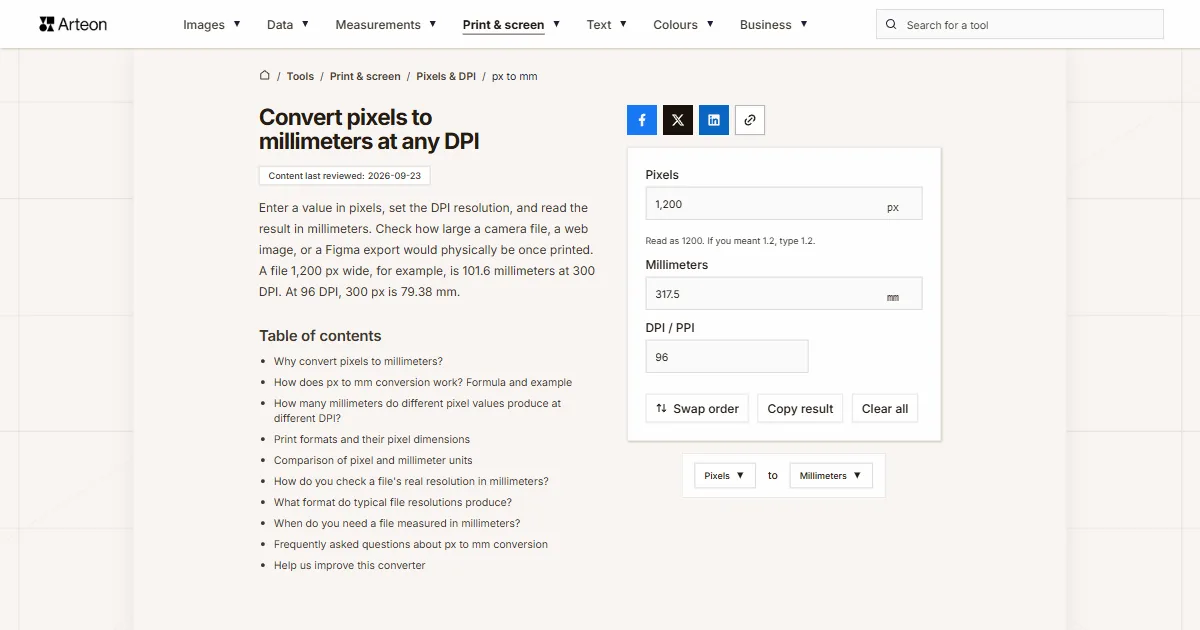This screenshot has height=630, width=1200.
Task: Follow the Print & screen breadcrumb link
Action: point(365,76)
